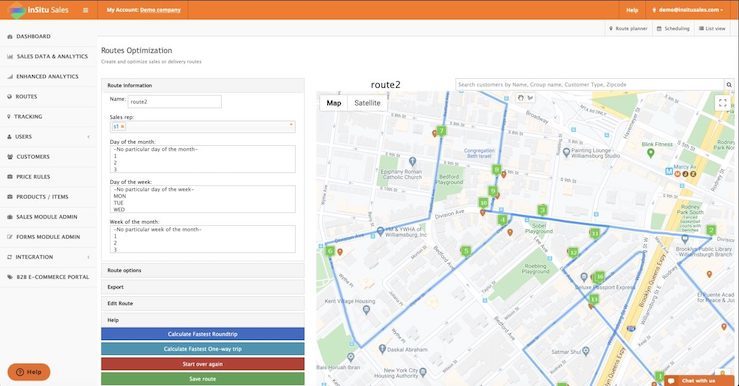Click route stop marker 4
This screenshot has width=739, height=386.
(x=503, y=220)
